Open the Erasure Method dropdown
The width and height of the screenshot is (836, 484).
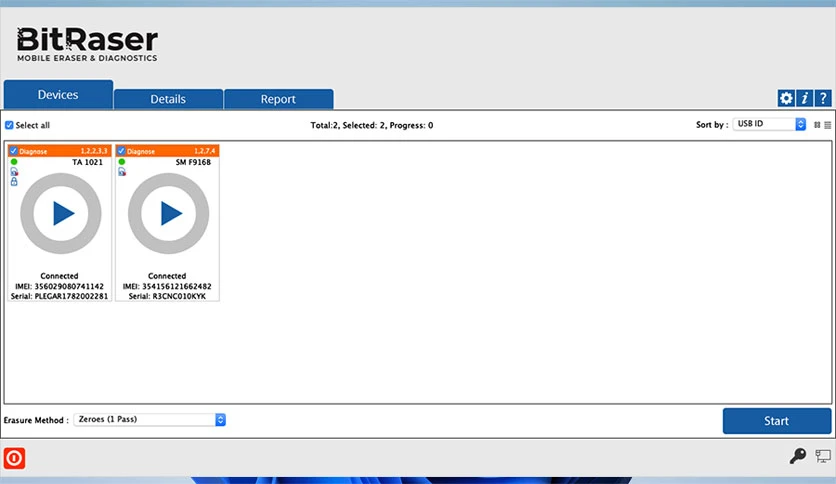click(x=149, y=420)
